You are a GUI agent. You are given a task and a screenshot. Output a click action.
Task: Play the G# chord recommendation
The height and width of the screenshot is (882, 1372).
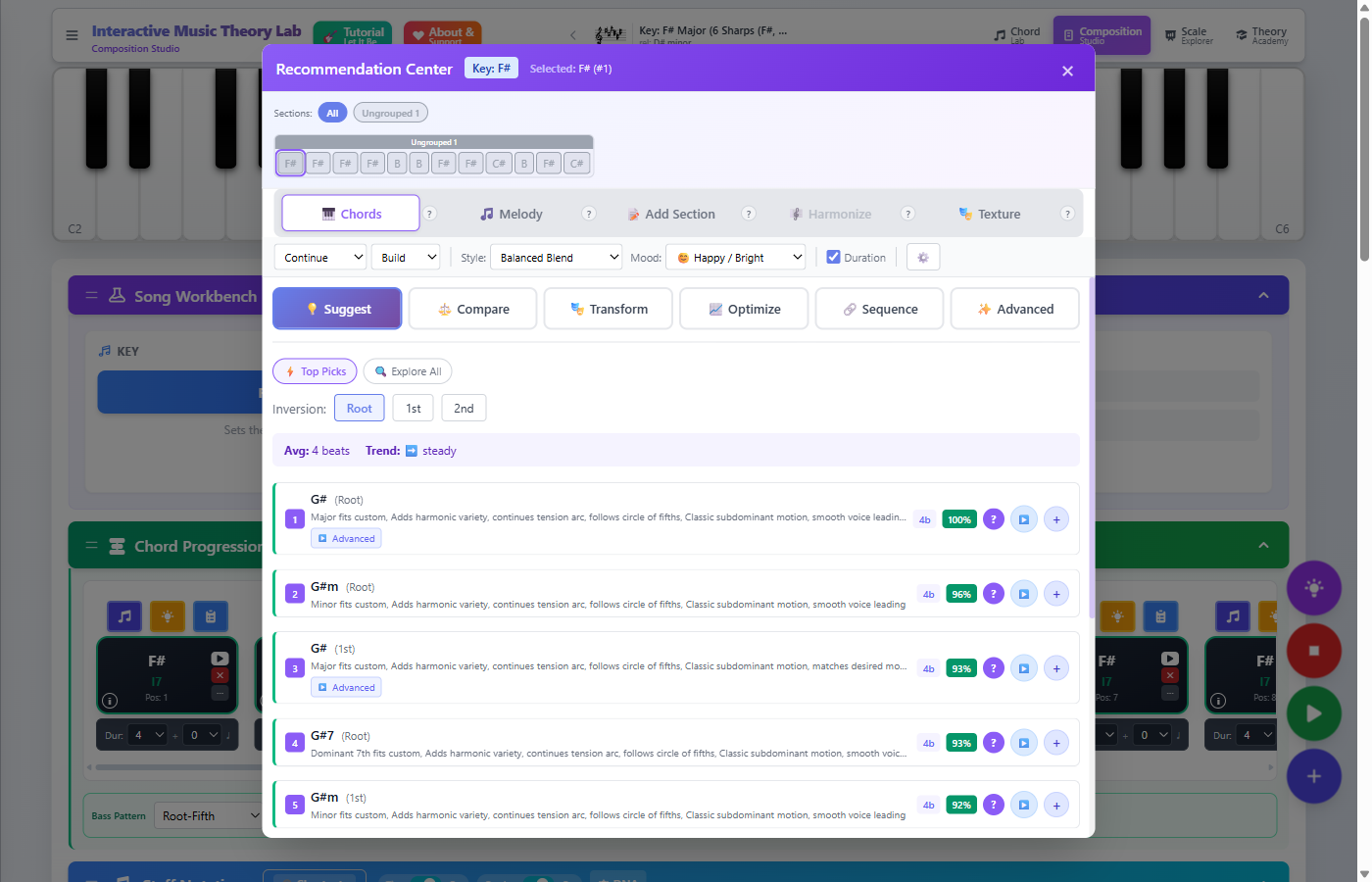[x=1023, y=518]
